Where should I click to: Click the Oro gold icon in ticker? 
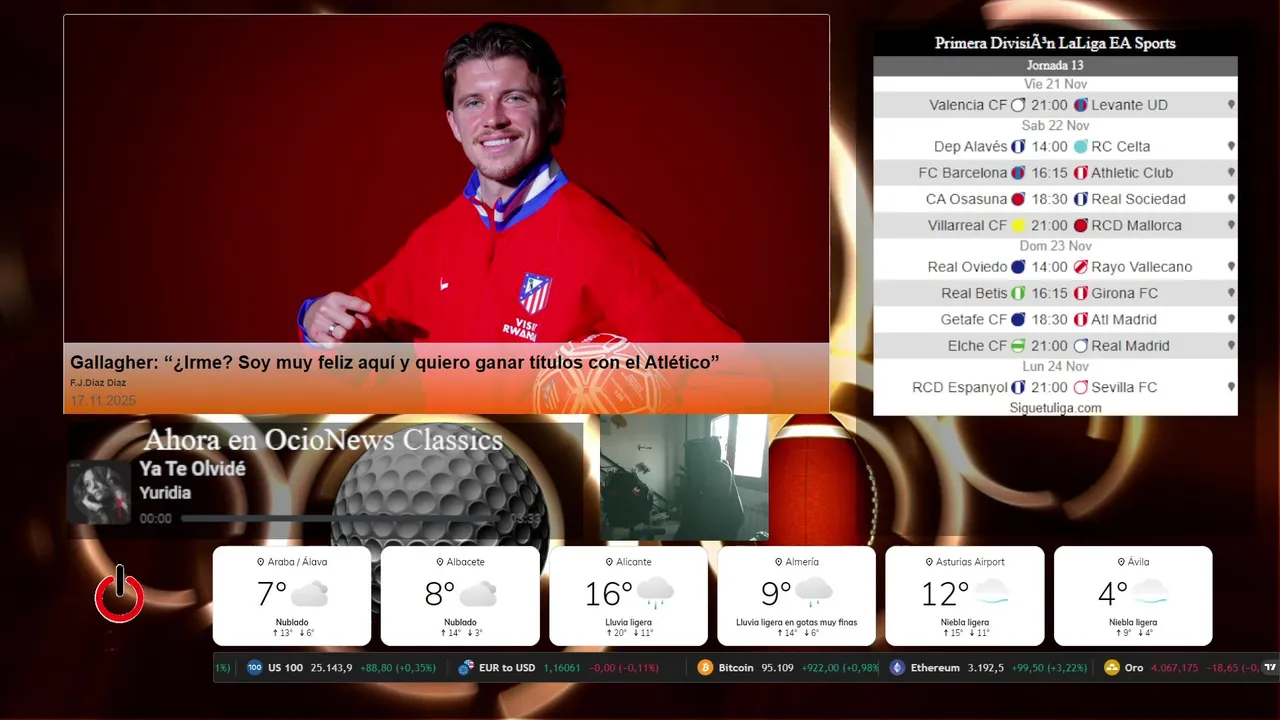pyautogui.click(x=1112, y=668)
